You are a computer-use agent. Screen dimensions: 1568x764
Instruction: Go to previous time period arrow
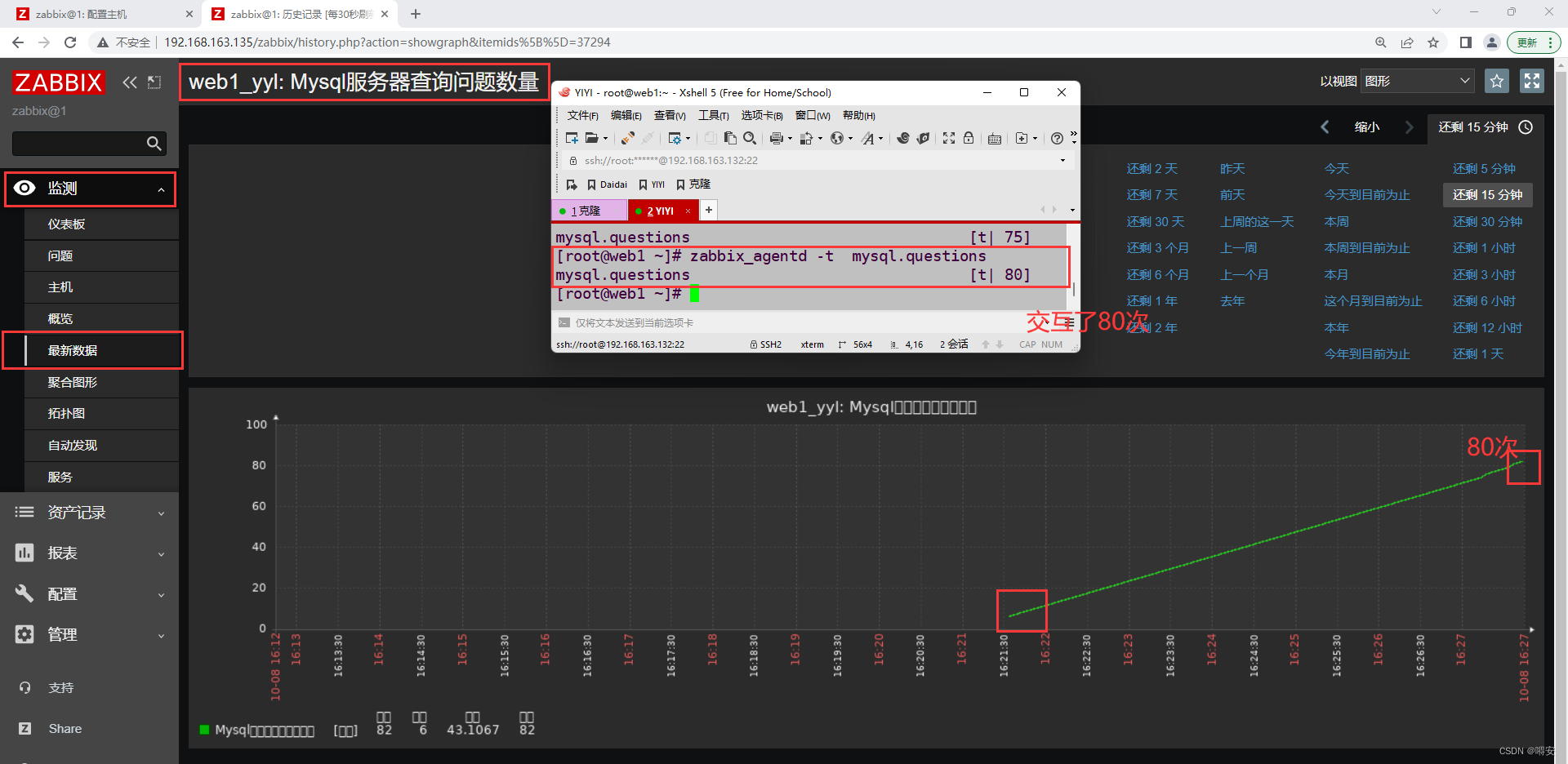coord(1325,127)
